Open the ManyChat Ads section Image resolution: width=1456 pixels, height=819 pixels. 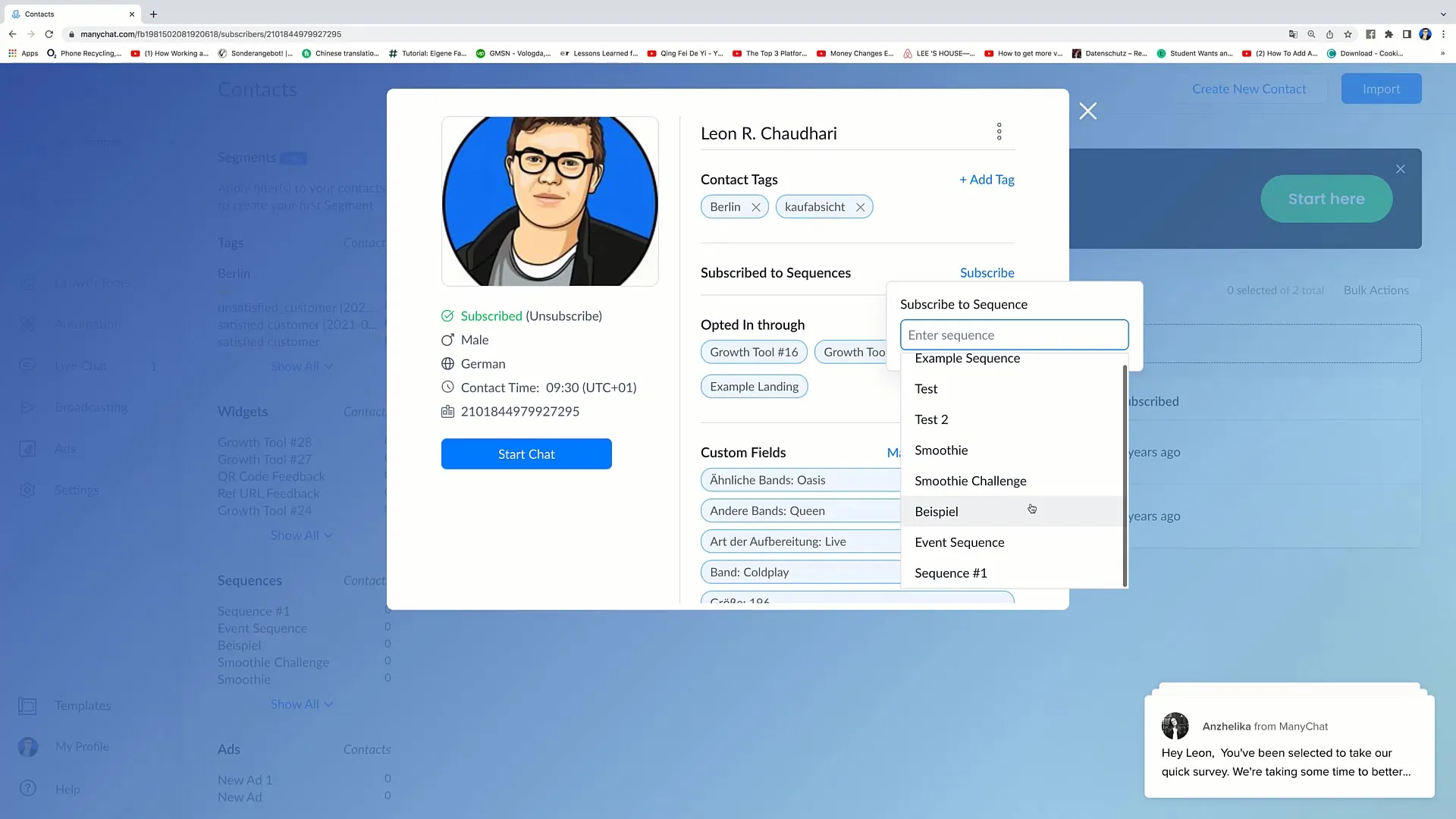click(x=65, y=450)
